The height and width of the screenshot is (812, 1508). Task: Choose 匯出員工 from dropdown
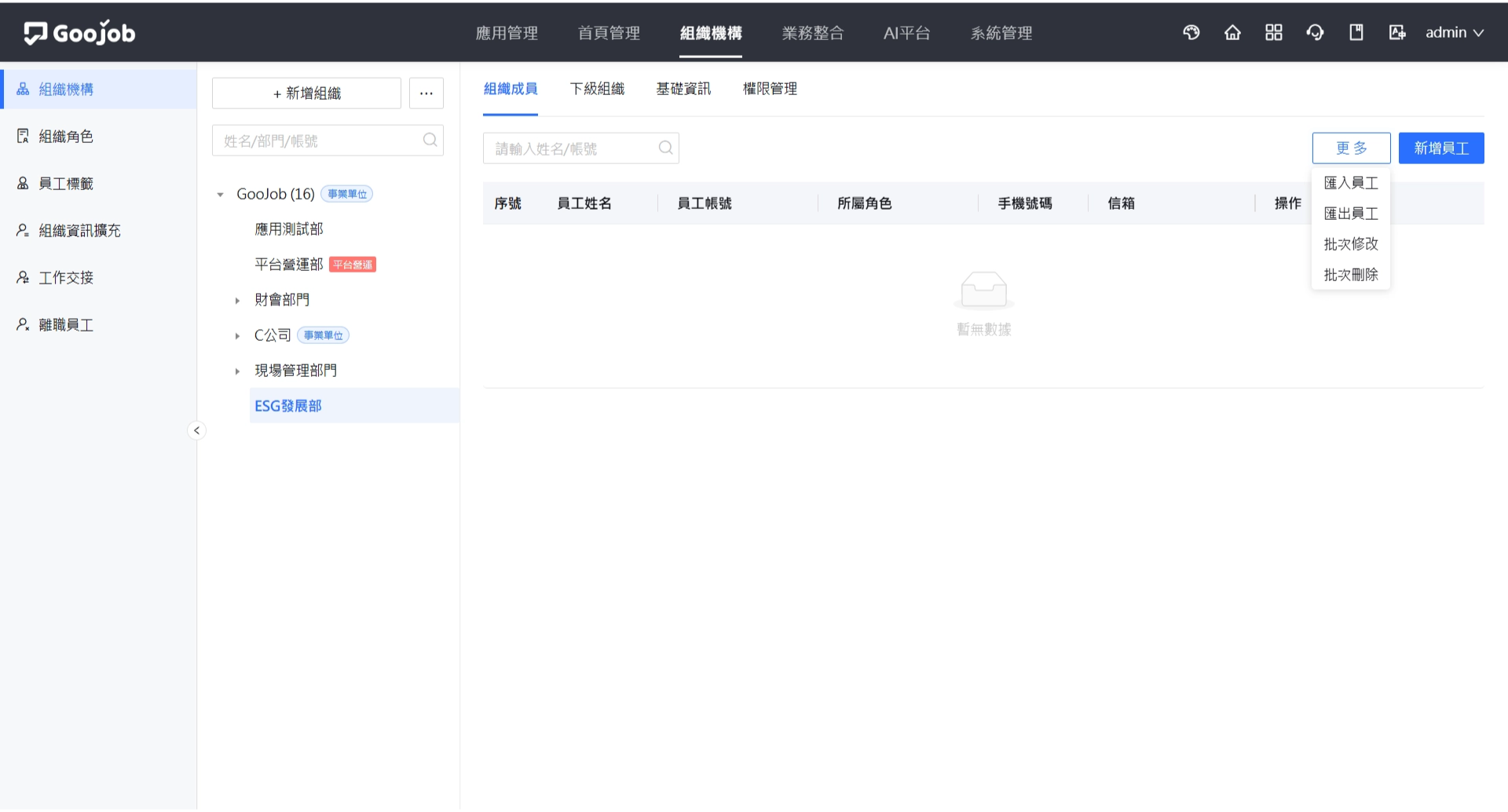click(x=1351, y=213)
